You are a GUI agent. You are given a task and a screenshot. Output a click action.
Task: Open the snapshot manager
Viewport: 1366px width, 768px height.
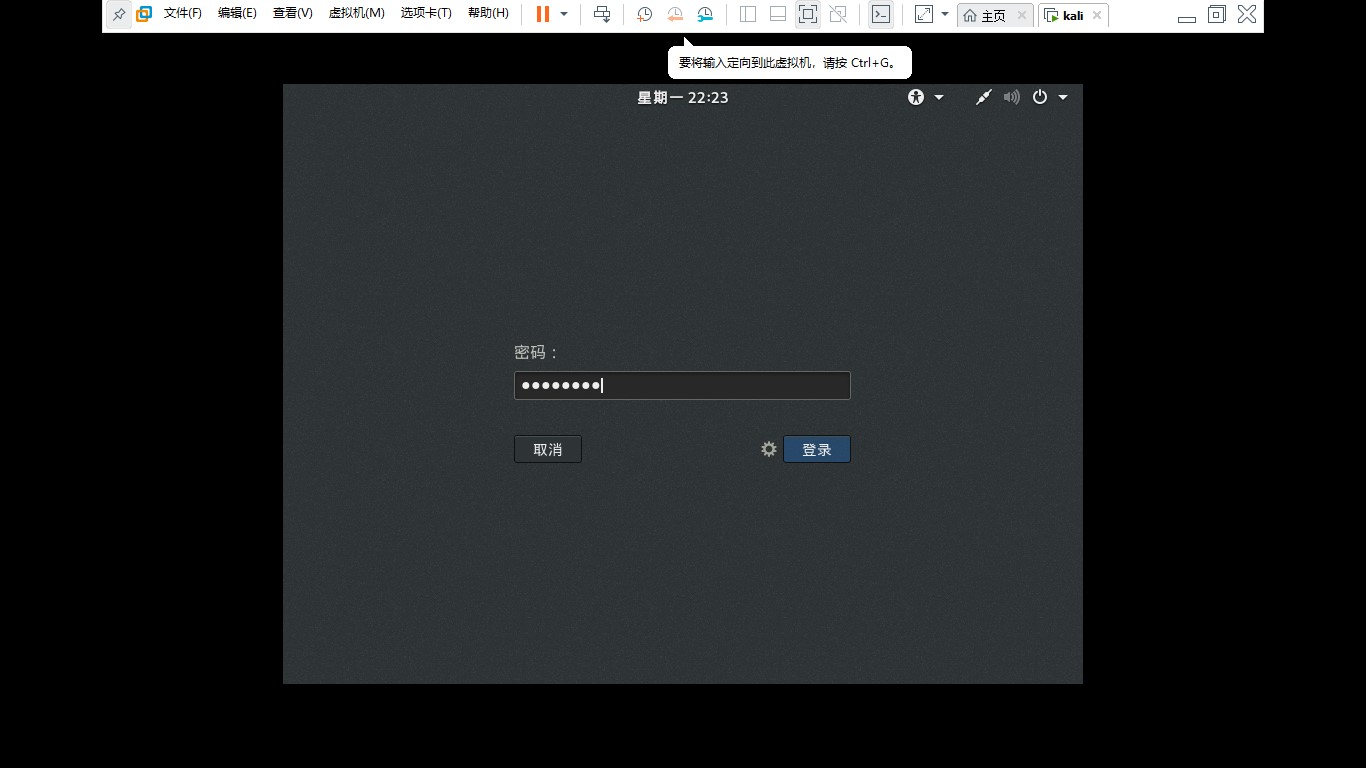[x=705, y=14]
